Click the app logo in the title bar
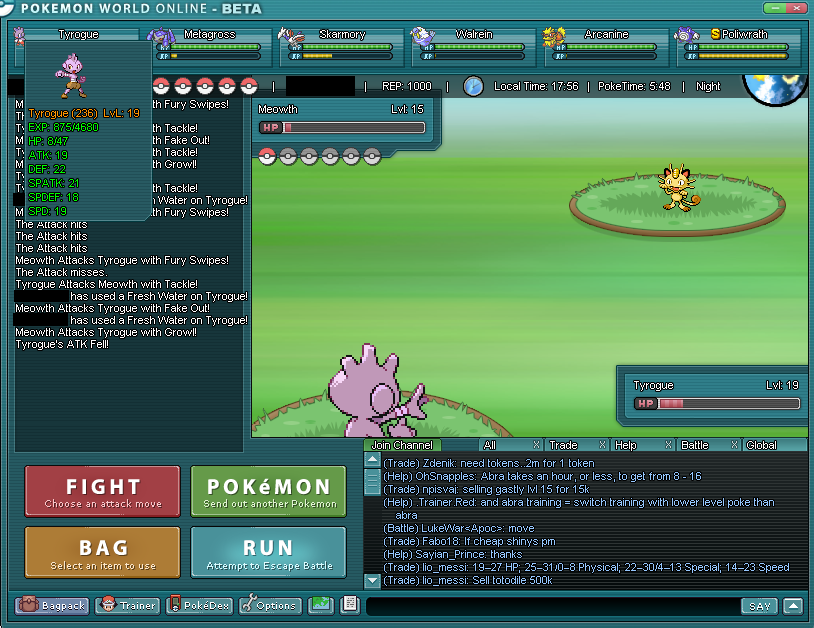Screen dimensions: 814x628 point(7,8)
